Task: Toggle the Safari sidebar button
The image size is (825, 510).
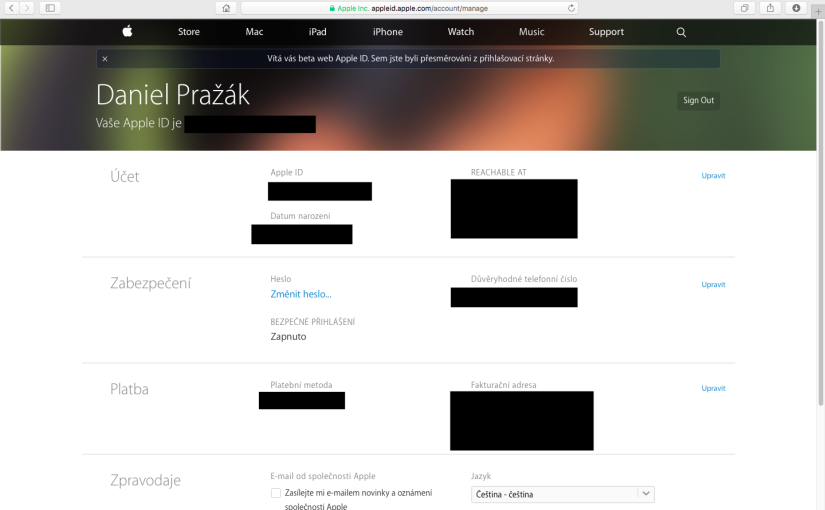Action: coord(50,8)
